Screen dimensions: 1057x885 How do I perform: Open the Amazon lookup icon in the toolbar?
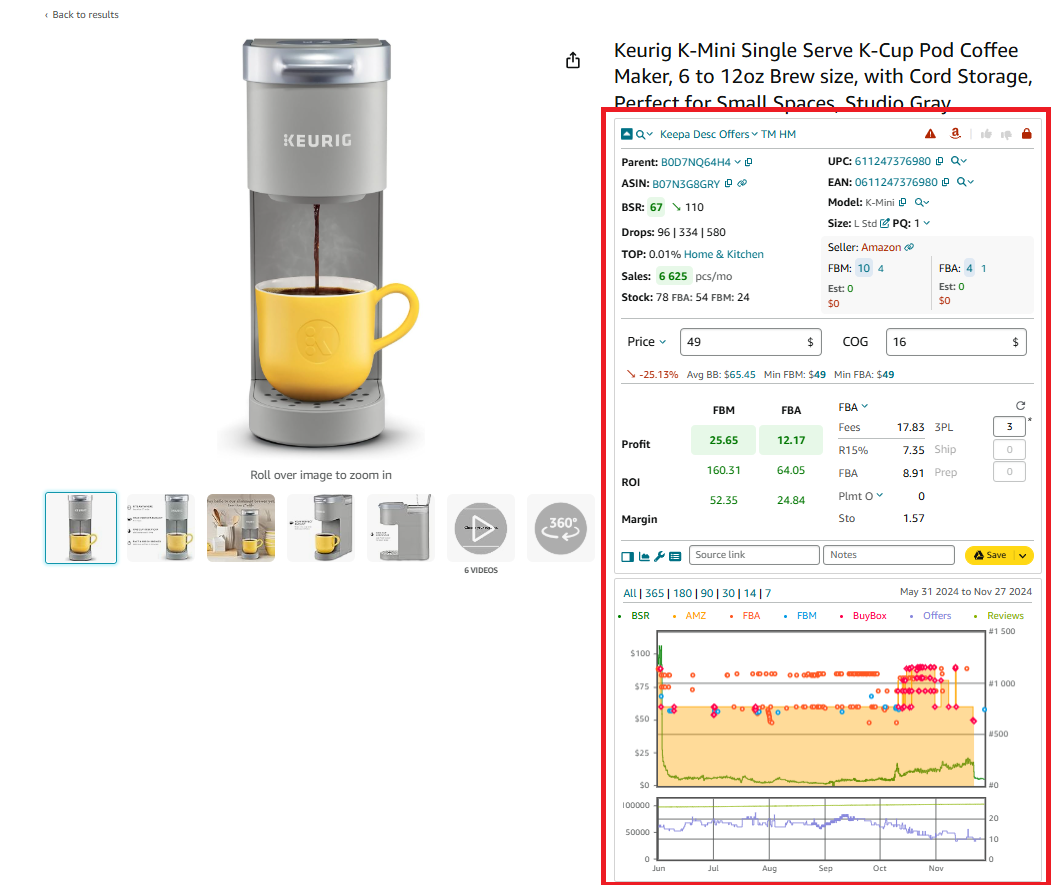coord(956,133)
